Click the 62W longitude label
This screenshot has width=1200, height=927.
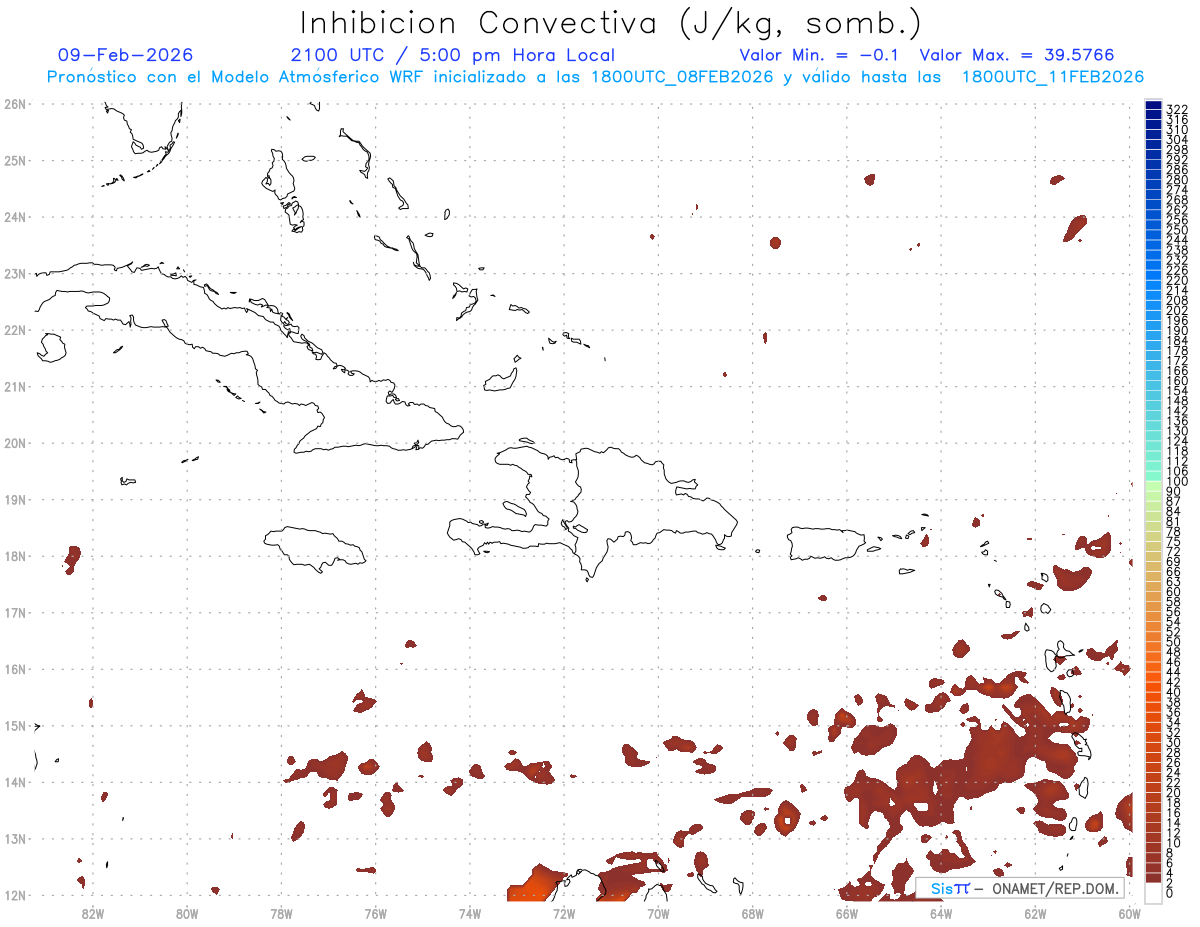point(1035,913)
